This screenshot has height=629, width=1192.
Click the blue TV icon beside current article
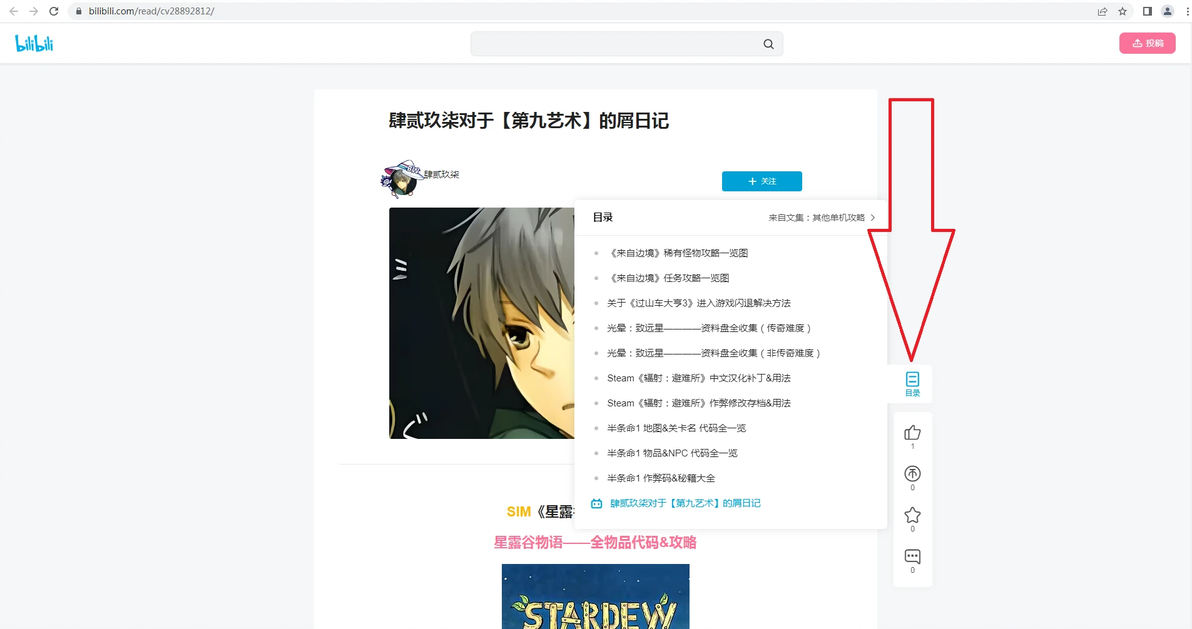point(597,504)
